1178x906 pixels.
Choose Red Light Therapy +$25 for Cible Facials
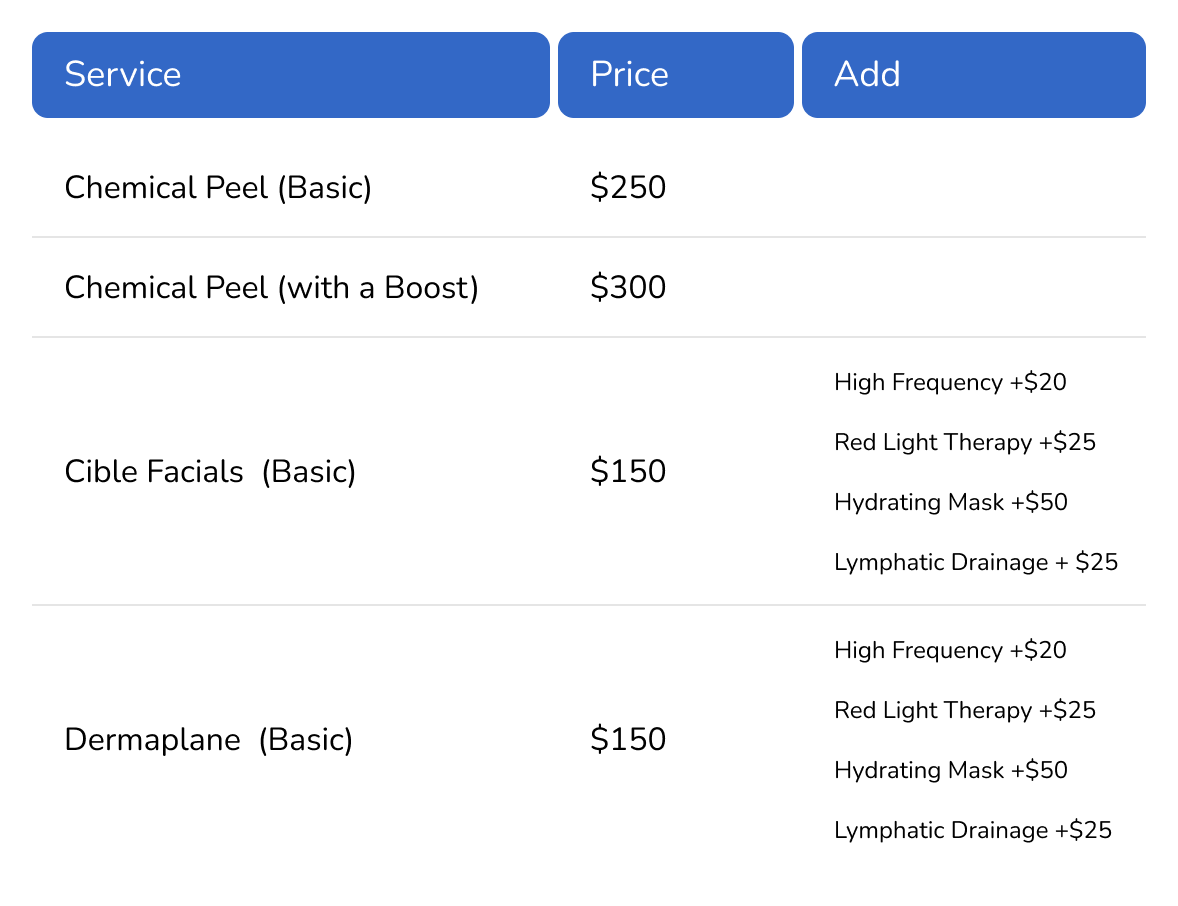click(965, 442)
